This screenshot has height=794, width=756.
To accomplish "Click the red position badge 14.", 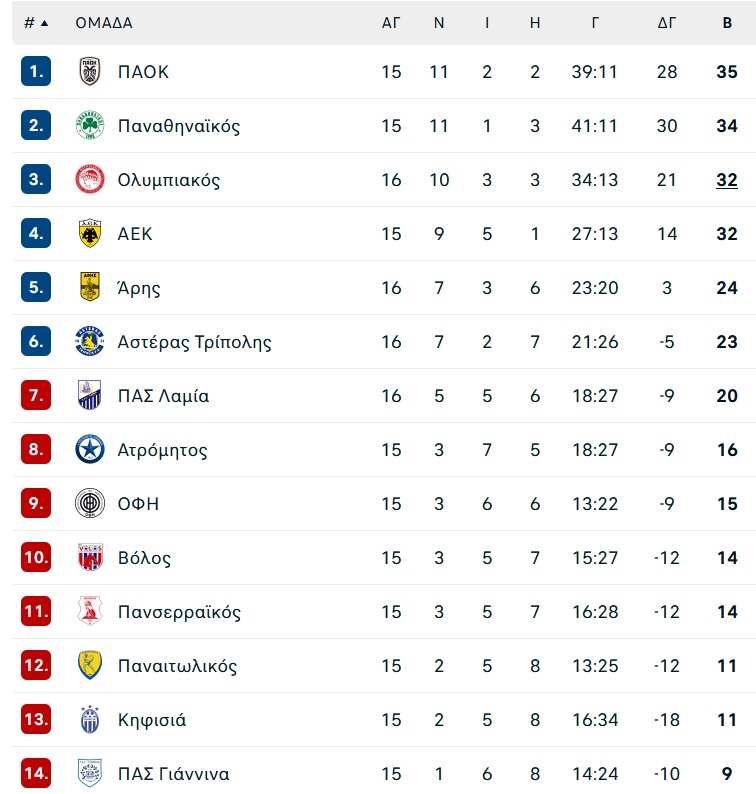I will (x=36, y=773).
